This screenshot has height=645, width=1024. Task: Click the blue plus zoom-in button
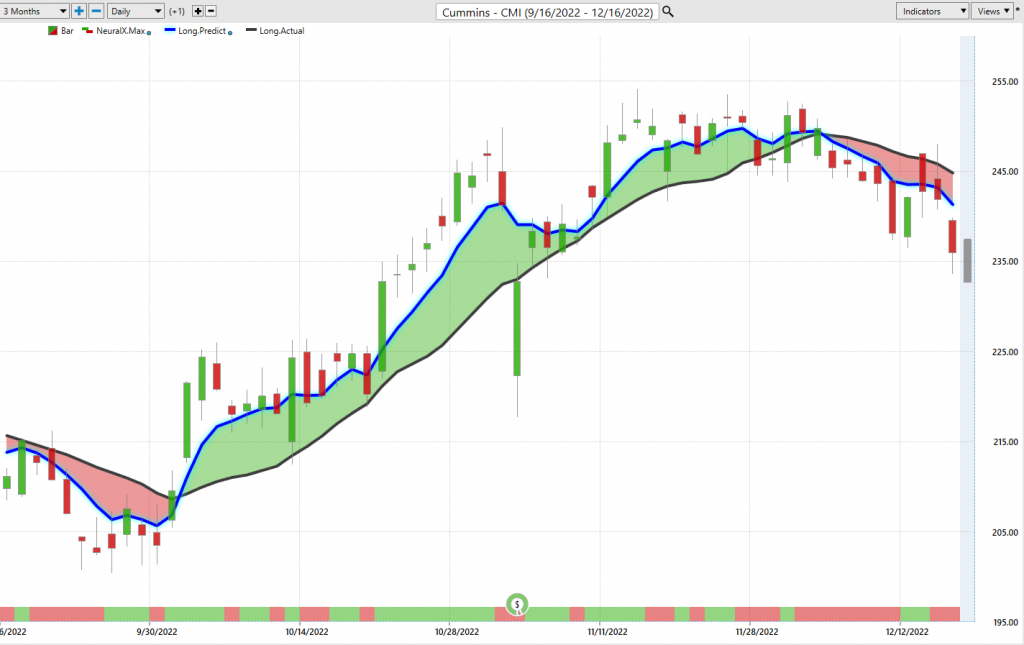79,11
